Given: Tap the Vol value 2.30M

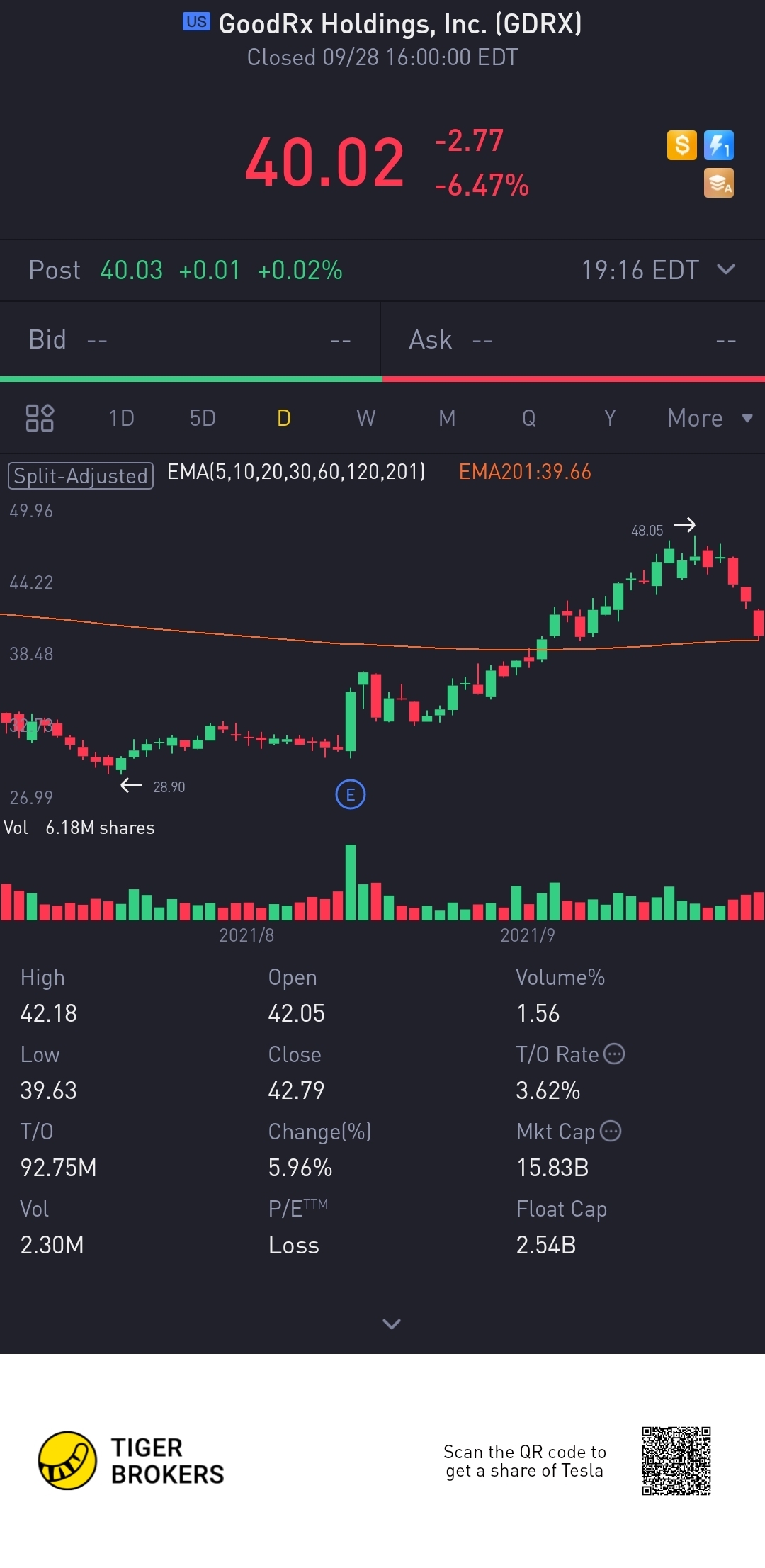Looking at the screenshot, I should 52,1245.
